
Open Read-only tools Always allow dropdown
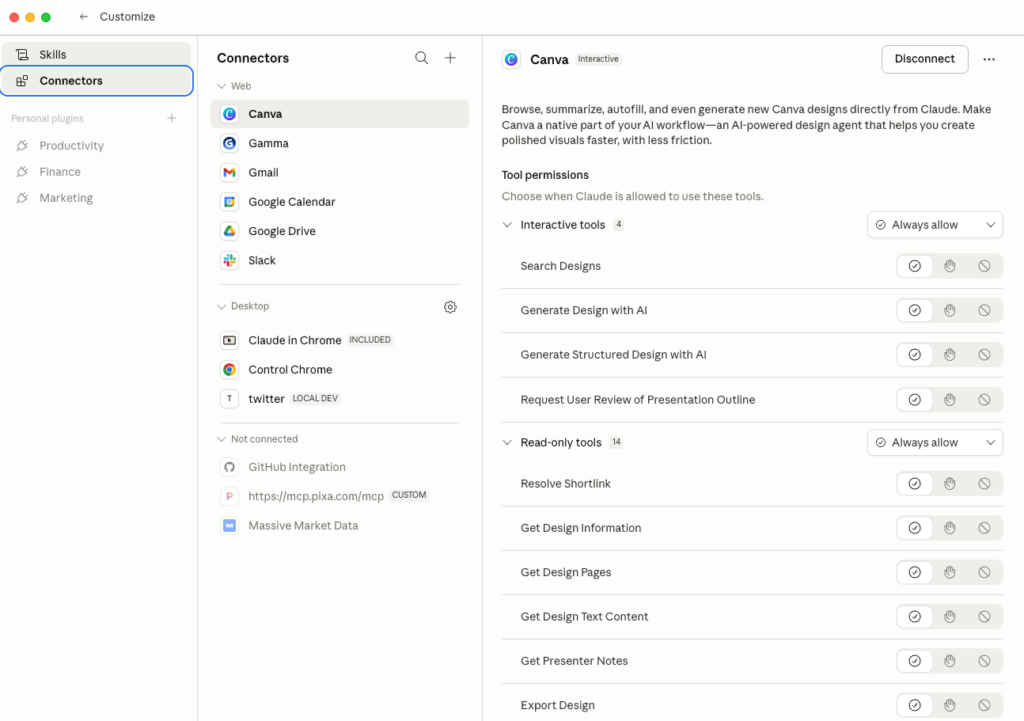(x=934, y=443)
